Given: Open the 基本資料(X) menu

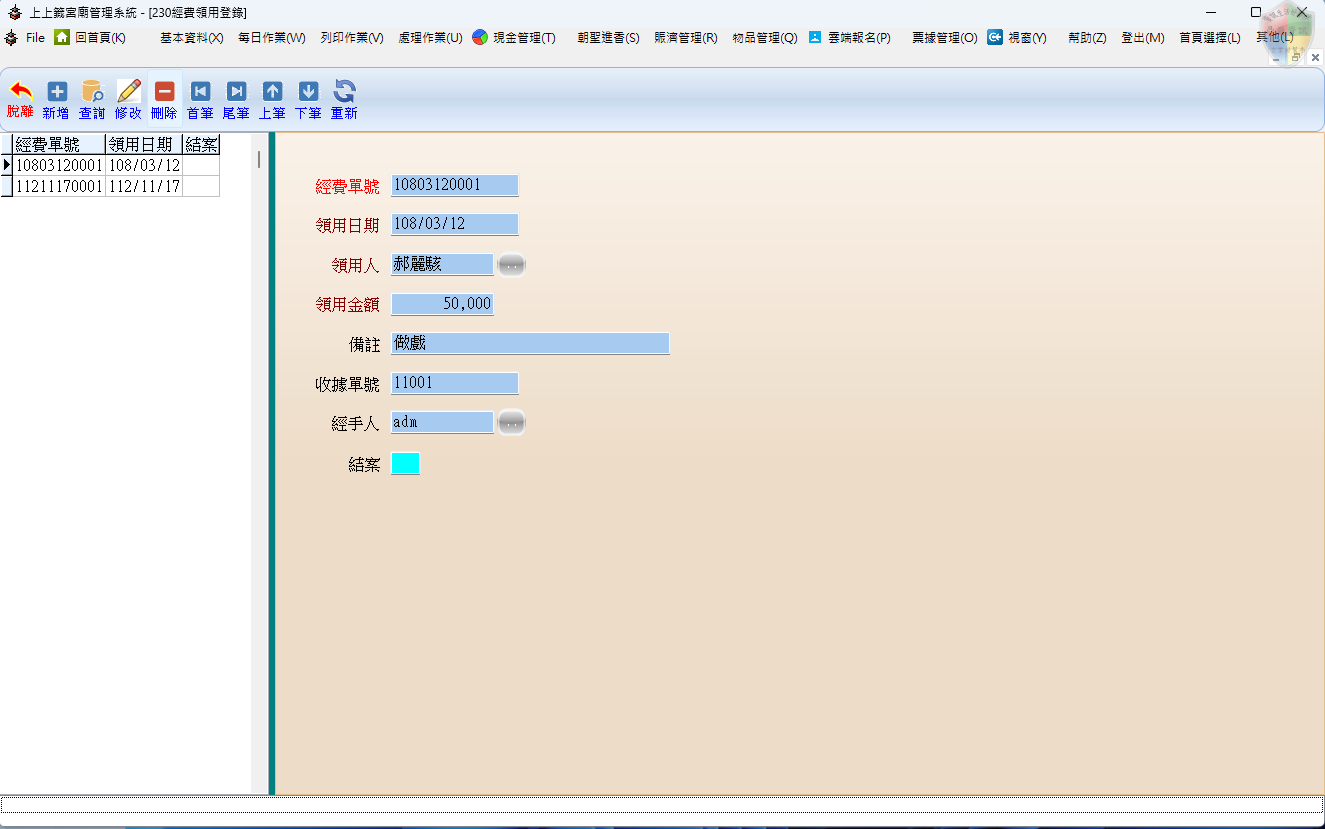Looking at the screenshot, I should pos(191,38).
